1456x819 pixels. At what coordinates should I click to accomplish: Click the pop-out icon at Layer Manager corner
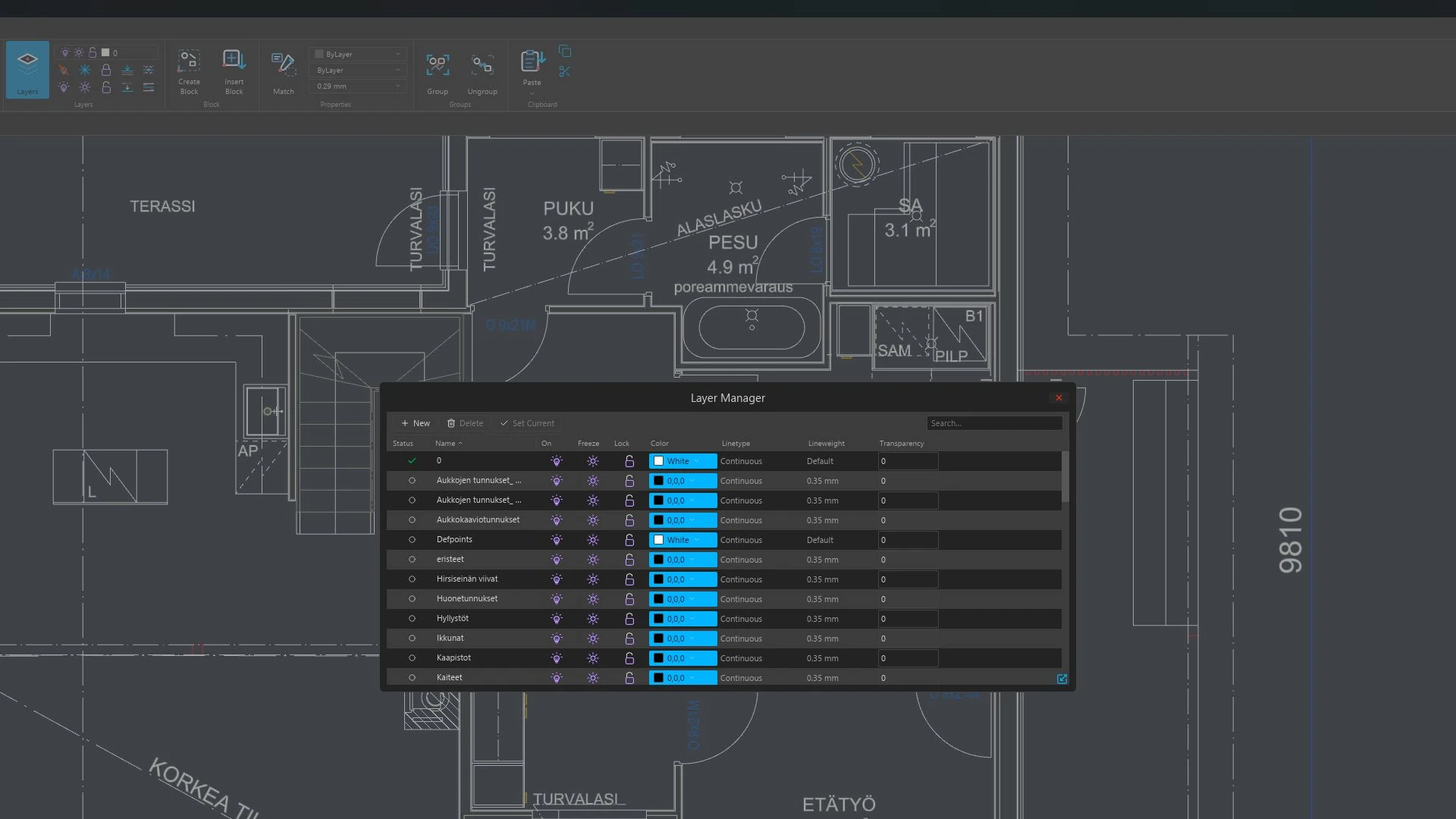click(1062, 679)
